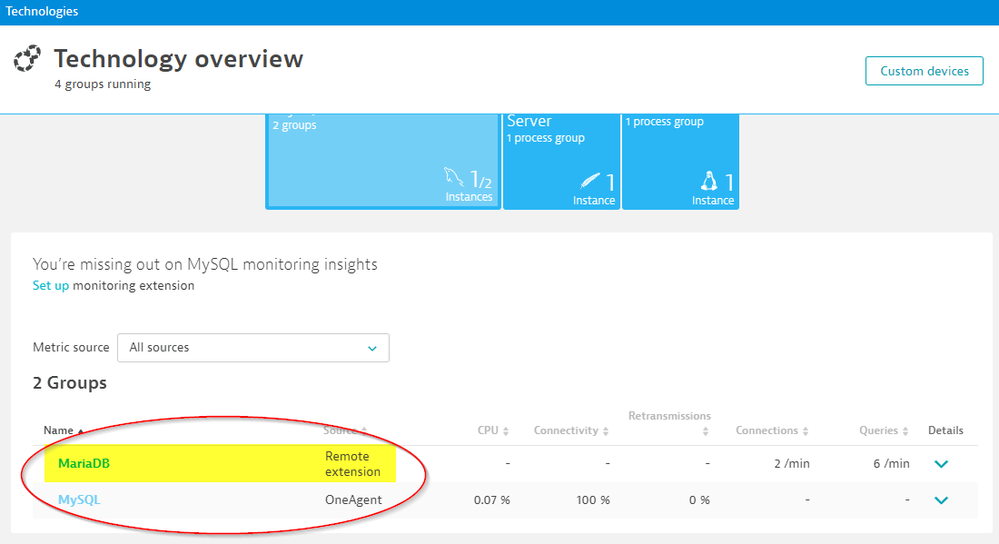This screenshot has width=999, height=544.
Task: Sort the table by Retransmissions column
Action: (x=669, y=422)
